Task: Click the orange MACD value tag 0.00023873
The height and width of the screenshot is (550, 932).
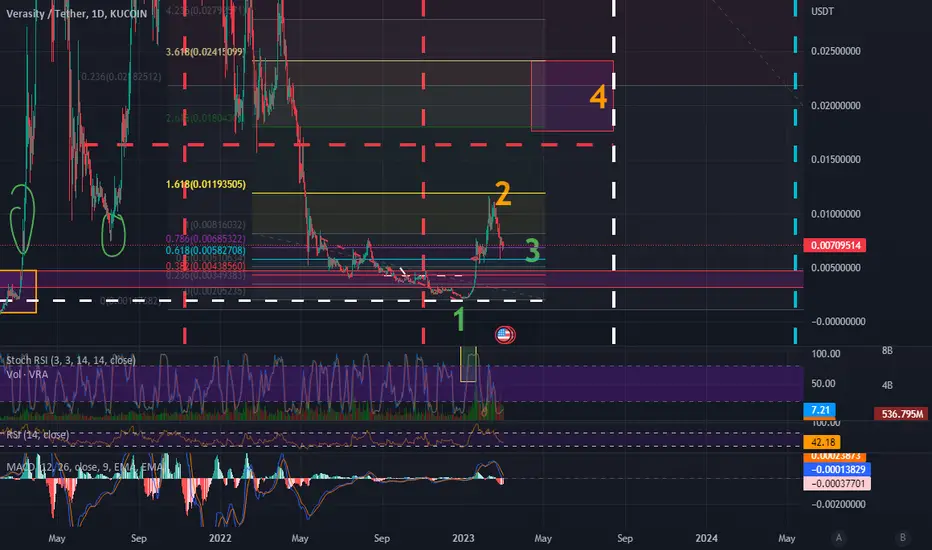Action: pos(835,456)
